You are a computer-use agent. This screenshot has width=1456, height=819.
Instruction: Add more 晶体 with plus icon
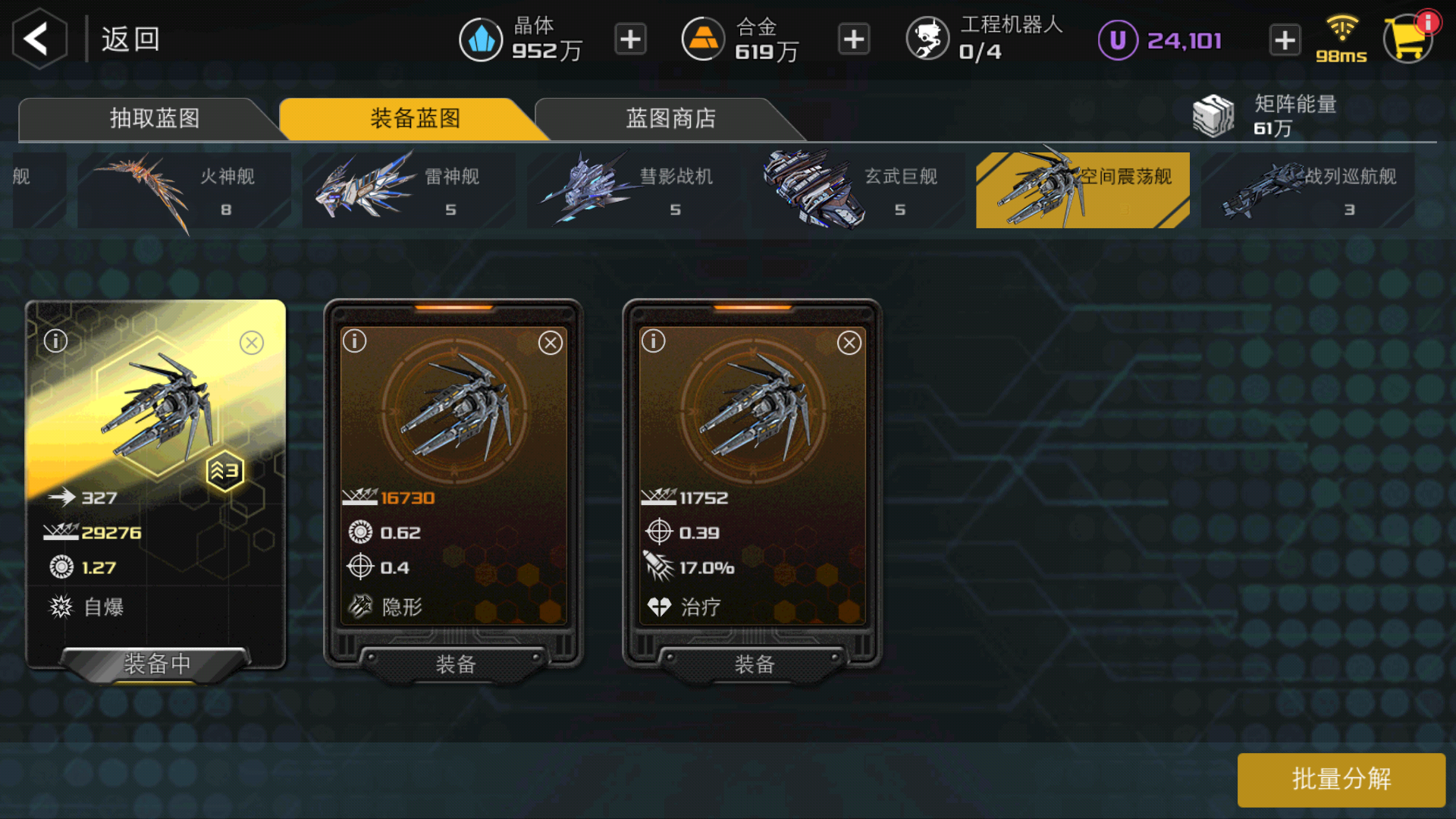pos(630,39)
